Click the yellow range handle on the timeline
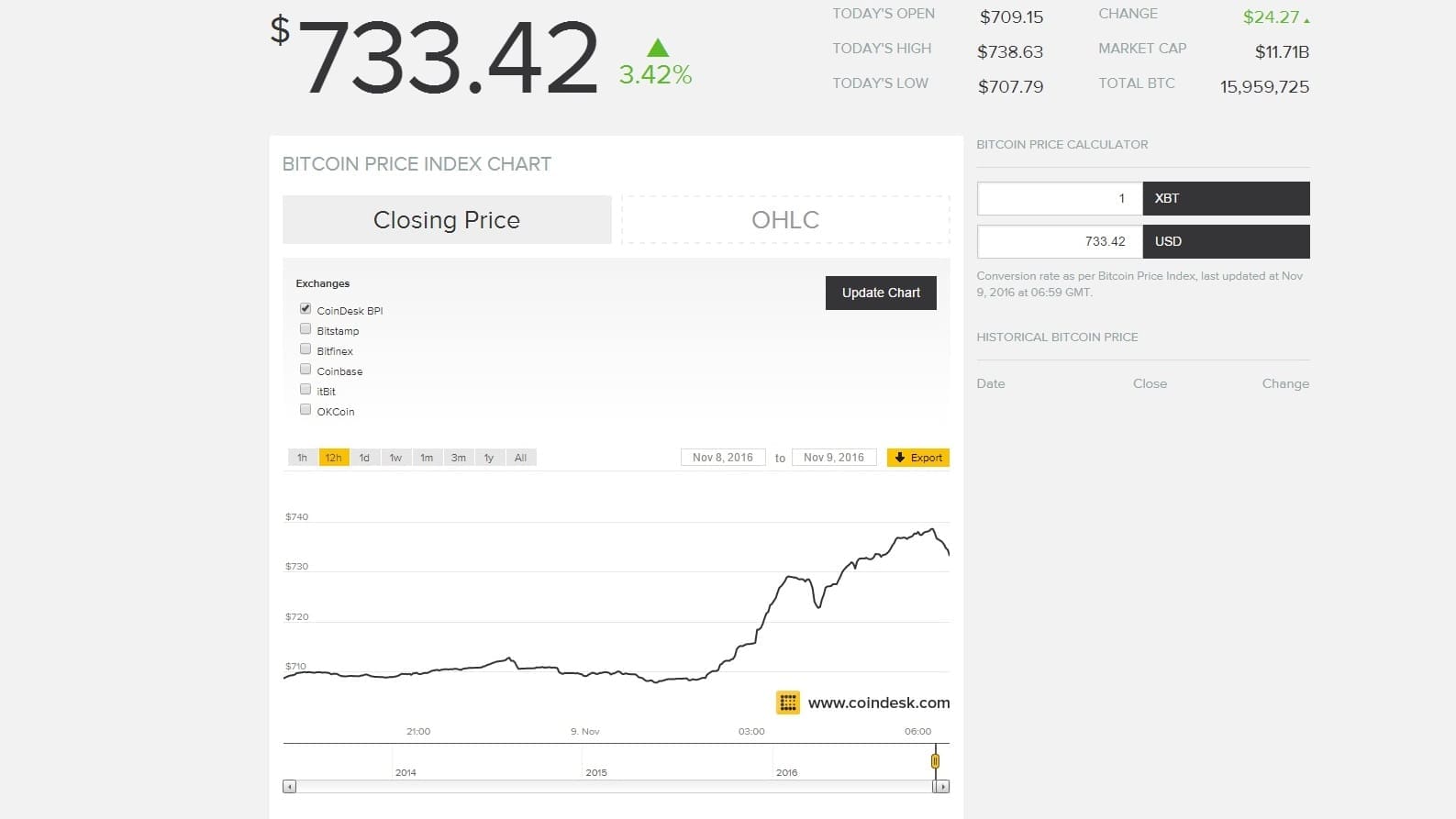Image resolution: width=1456 pixels, height=819 pixels. click(x=935, y=760)
